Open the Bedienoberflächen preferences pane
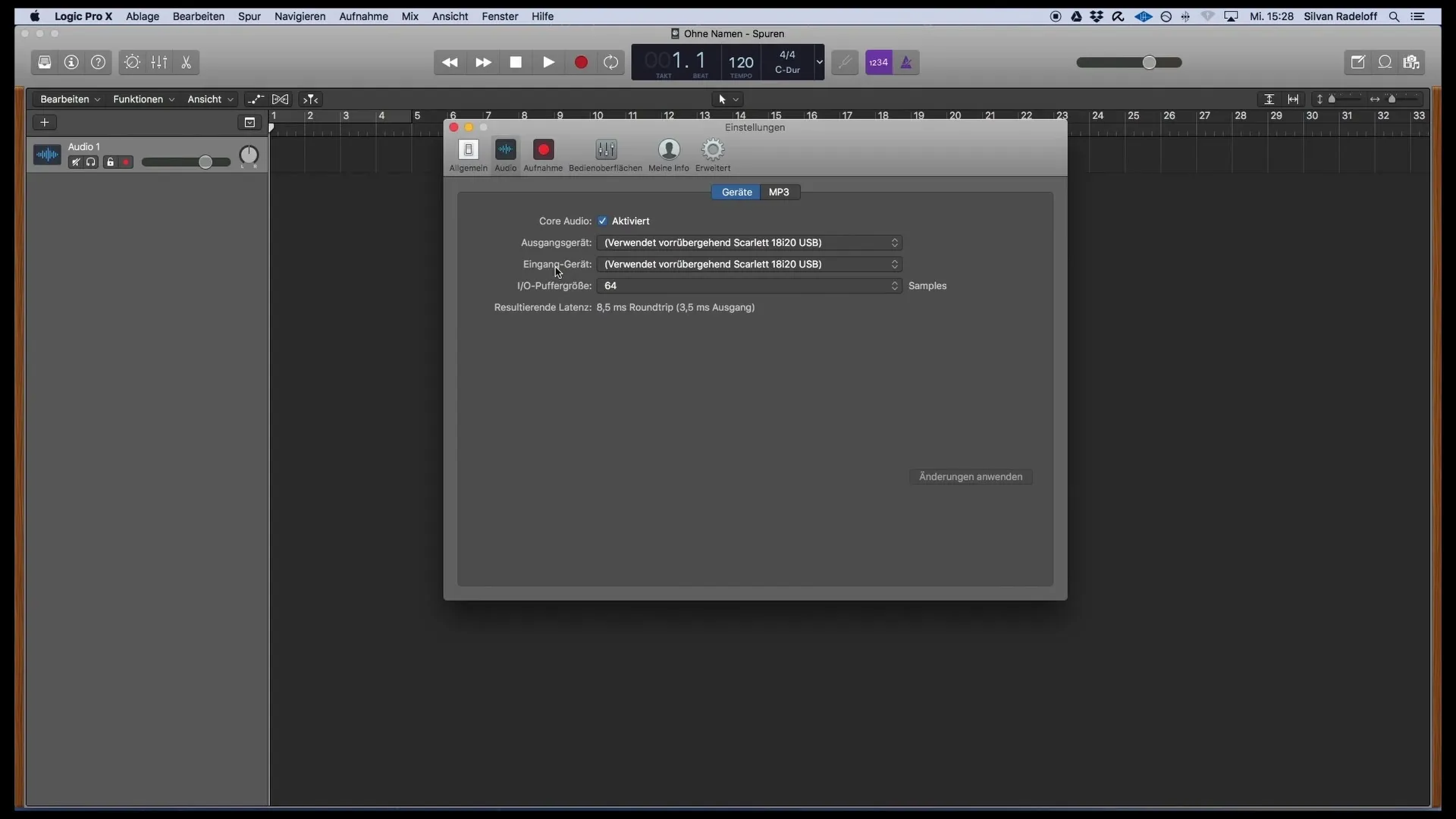This screenshot has width=1456, height=819. 606,155
